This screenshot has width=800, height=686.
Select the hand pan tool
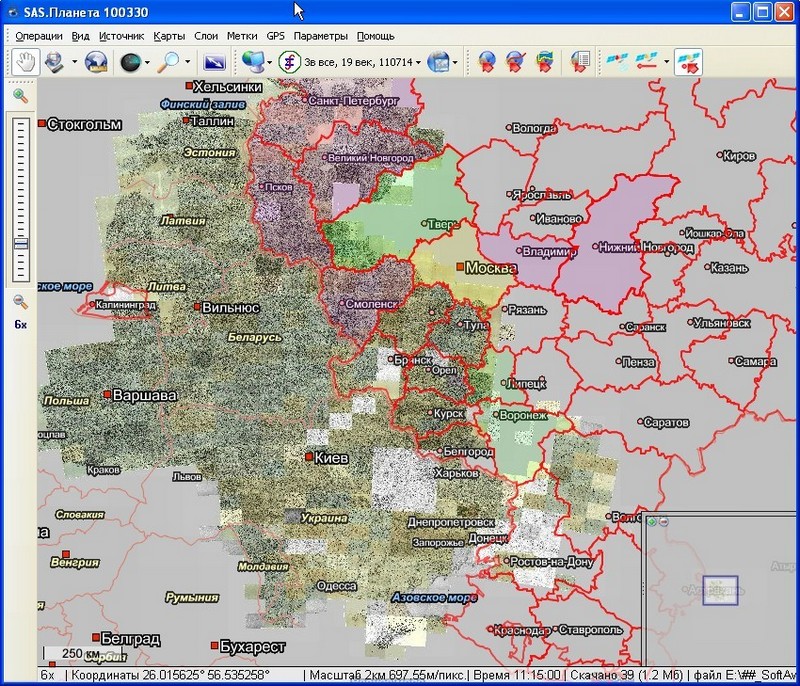[x=24, y=62]
